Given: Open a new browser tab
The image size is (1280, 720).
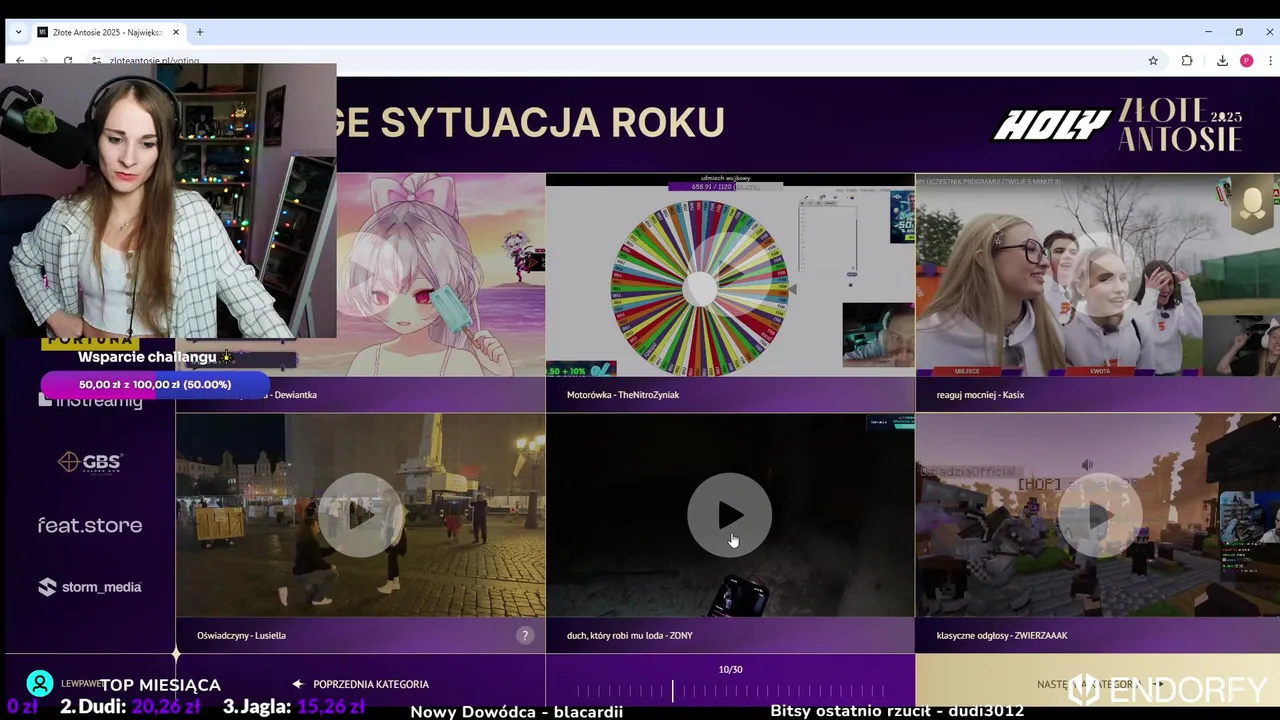Looking at the screenshot, I should [200, 32].
